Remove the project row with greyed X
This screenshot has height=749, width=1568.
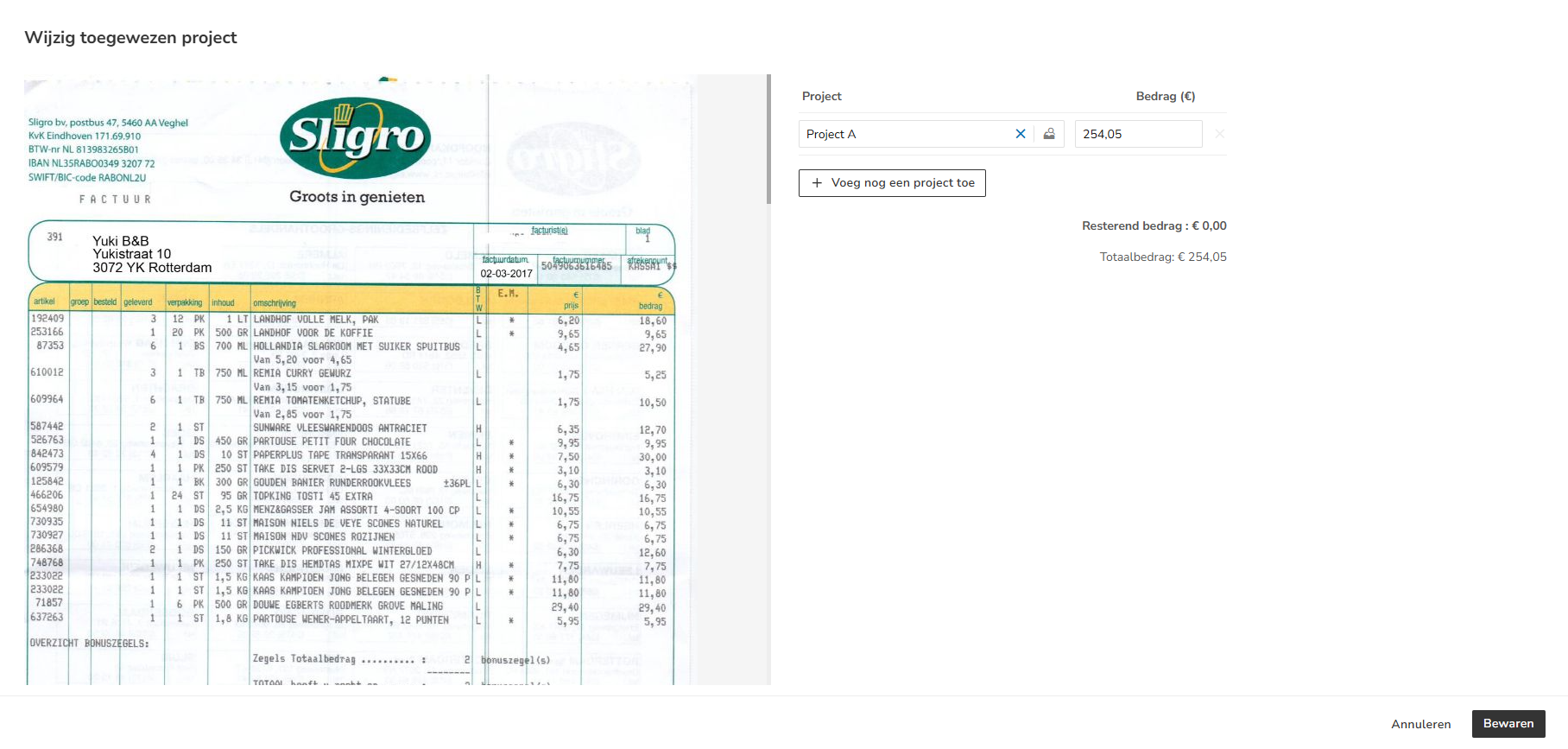[x=1220, y=134]
